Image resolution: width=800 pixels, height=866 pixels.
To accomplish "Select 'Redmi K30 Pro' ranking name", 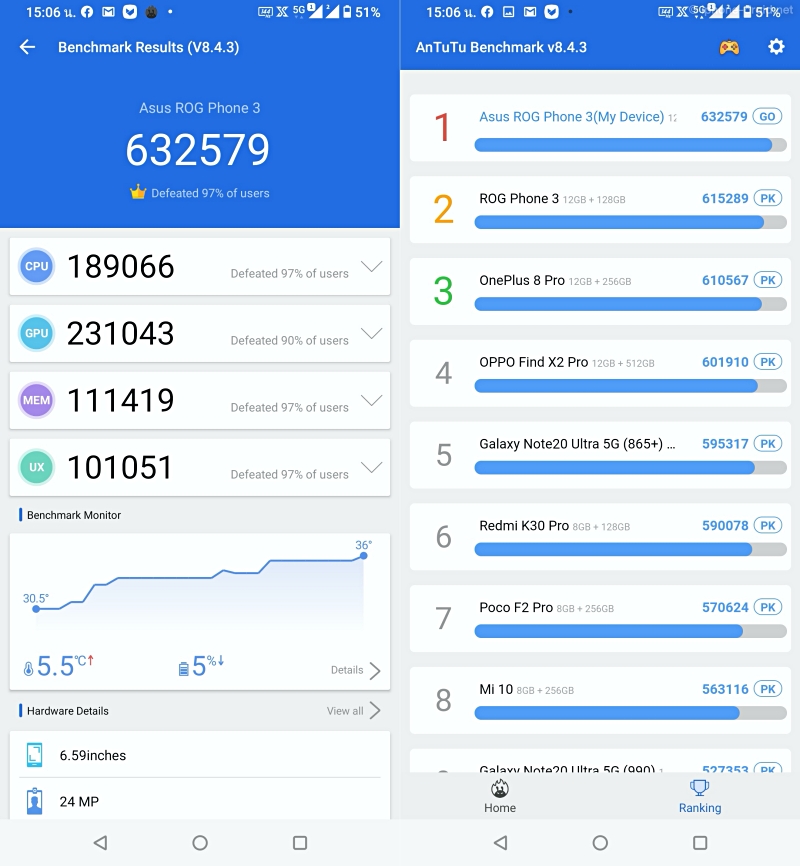I will [524, 525].
